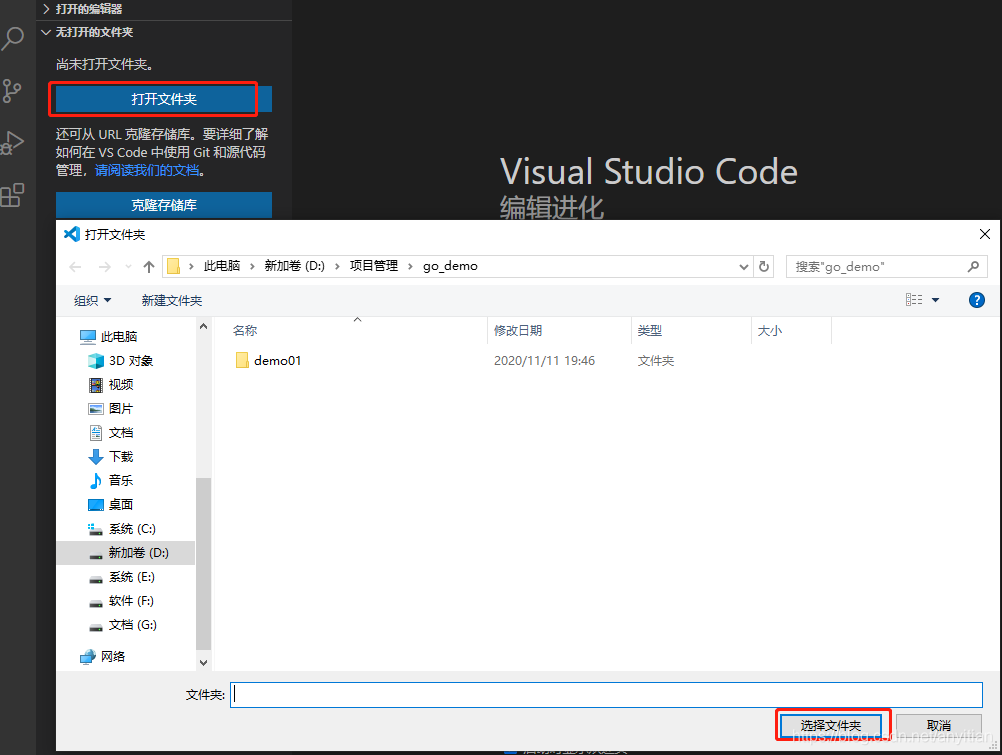Open the Source Control view icon
Viewport: 1002px width, 755px height.
(x=12, y=91)
